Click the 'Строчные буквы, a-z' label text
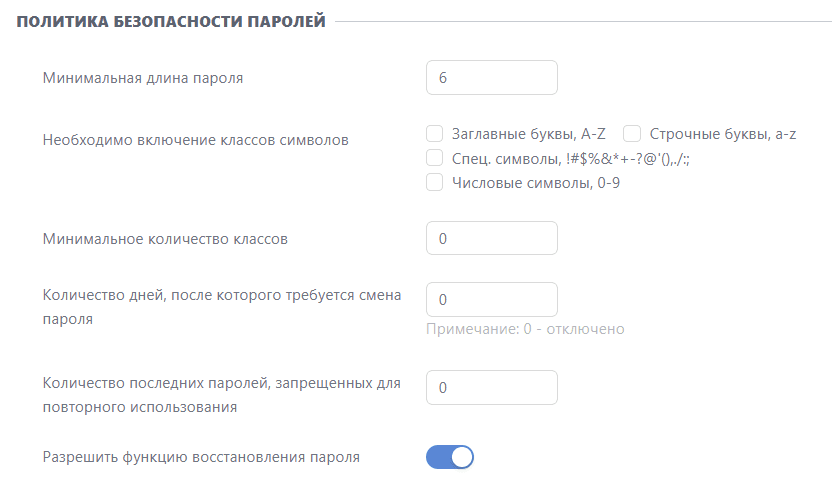The width and height of the screenshot is (832, 497). pos(723,134)
